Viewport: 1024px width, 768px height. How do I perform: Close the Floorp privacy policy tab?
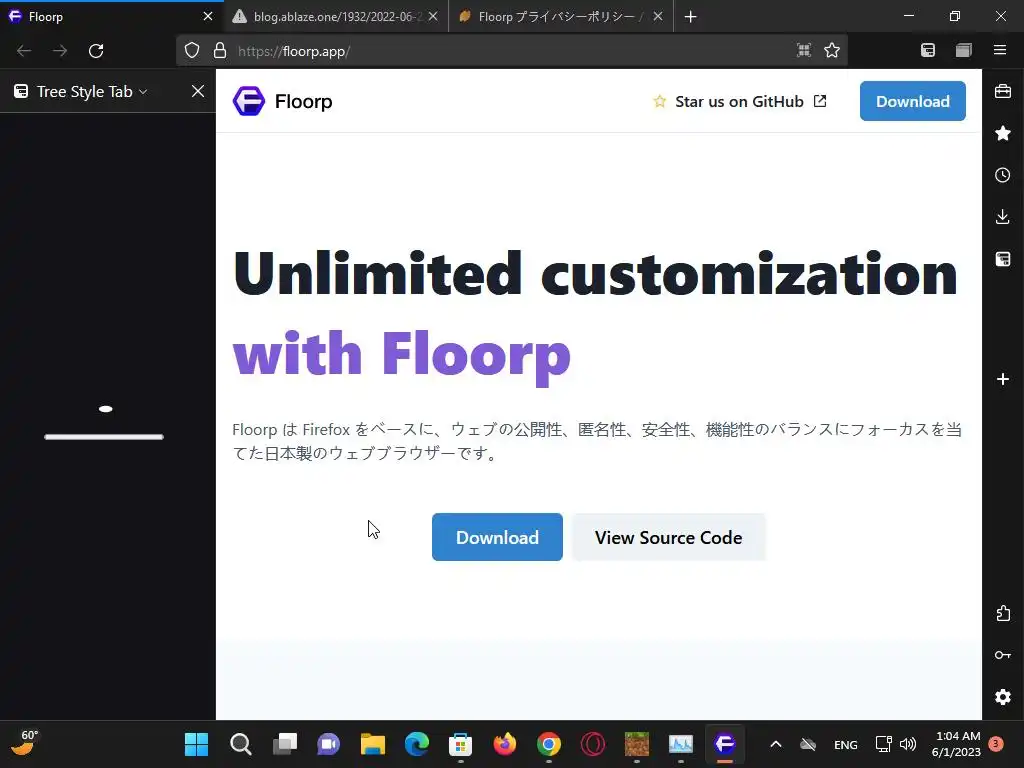(658, 16)
